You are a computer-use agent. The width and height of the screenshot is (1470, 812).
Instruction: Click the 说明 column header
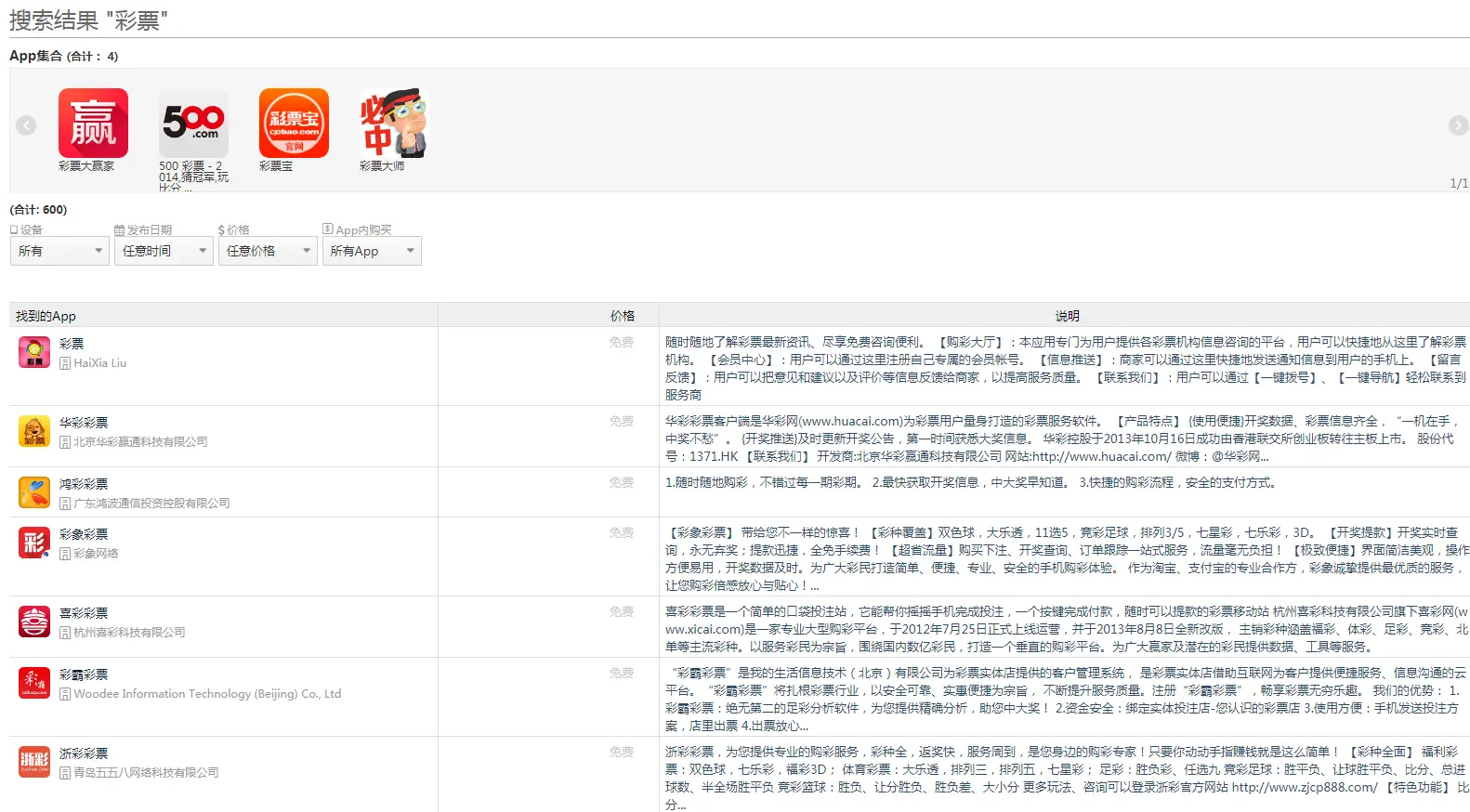click(1067, 316)
